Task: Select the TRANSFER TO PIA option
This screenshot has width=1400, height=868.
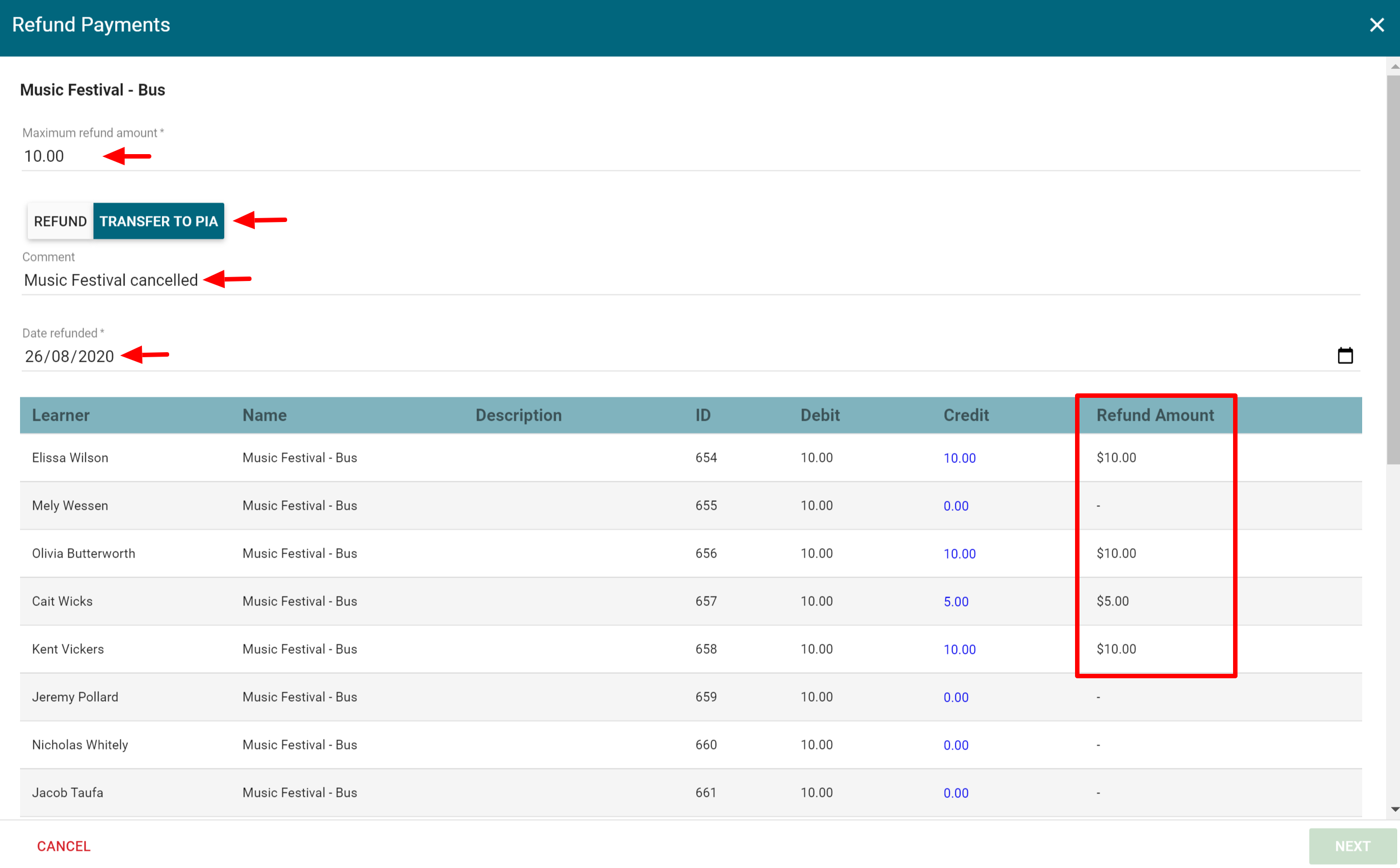Action: 159,221
